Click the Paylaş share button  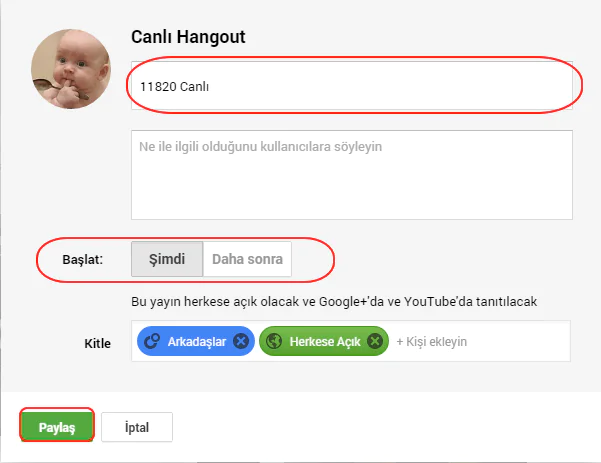pos(57,427)
